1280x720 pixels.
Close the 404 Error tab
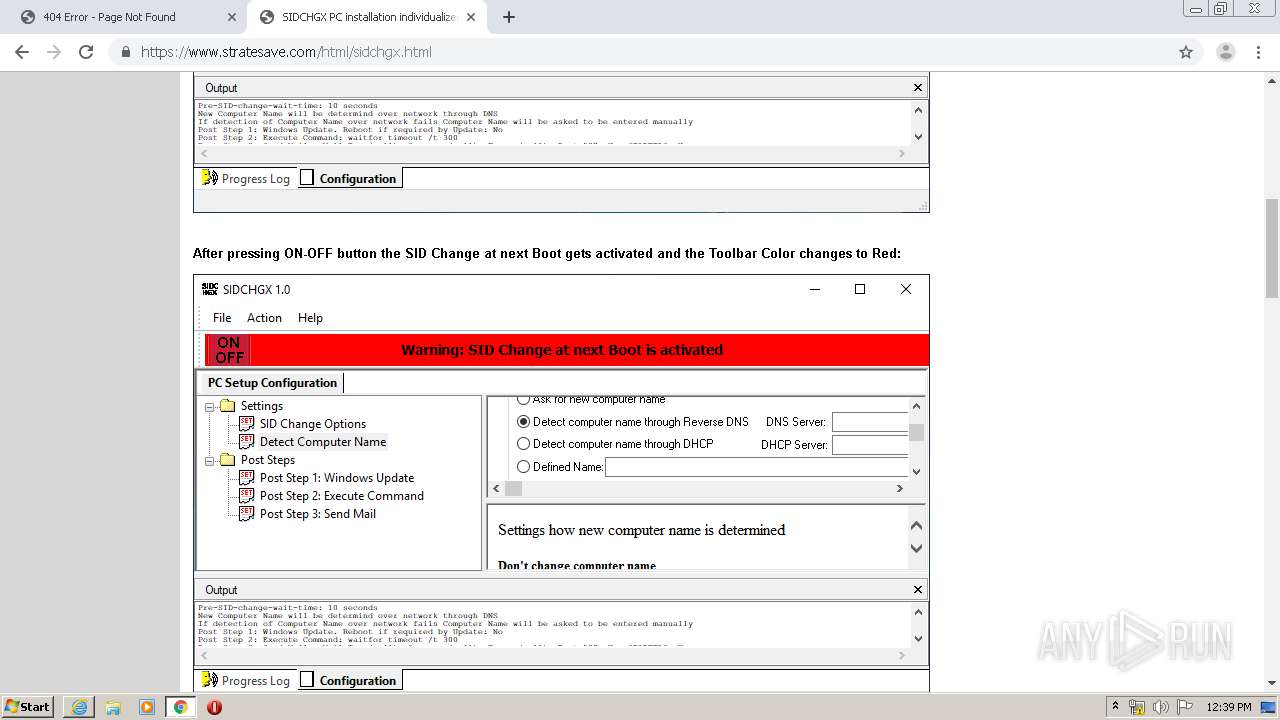pos(232,17)
